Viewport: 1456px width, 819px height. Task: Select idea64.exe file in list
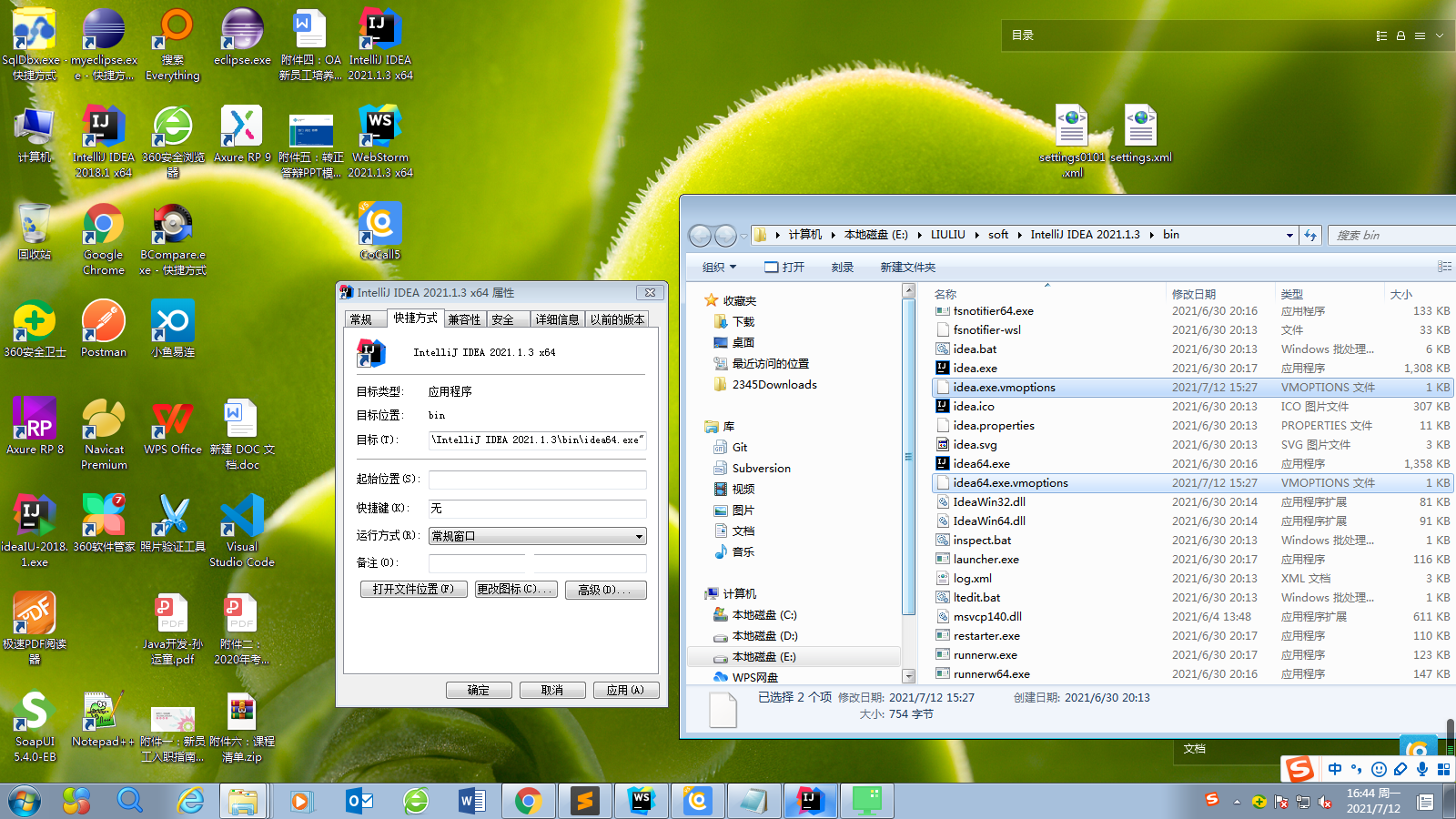[1192, 464]
